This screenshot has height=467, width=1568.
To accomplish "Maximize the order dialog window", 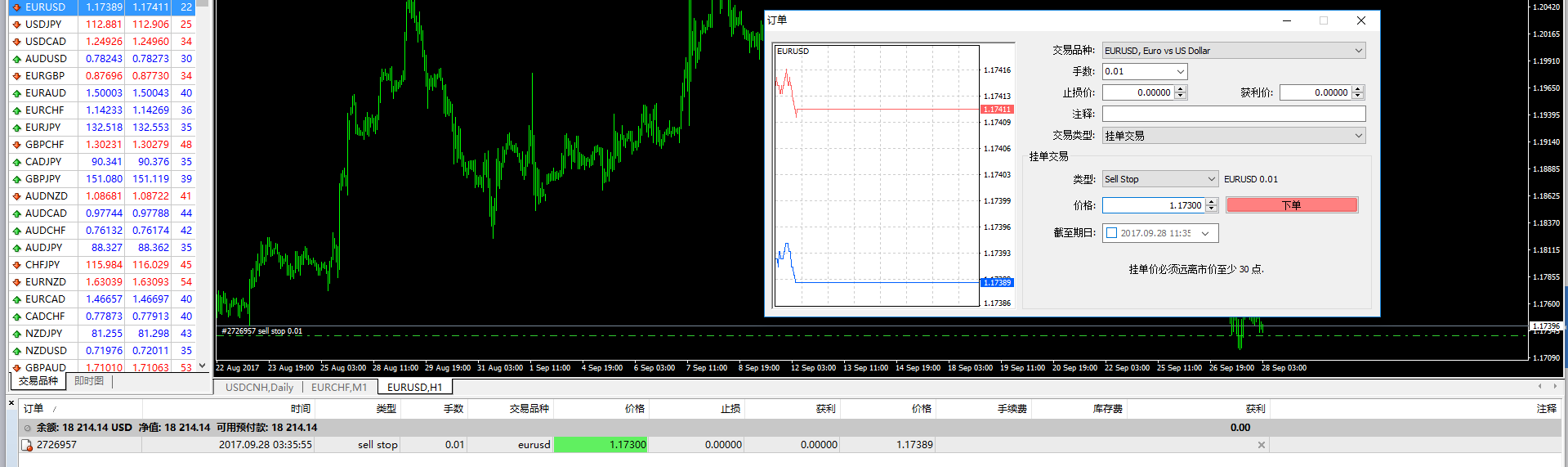I will 1324,20.
